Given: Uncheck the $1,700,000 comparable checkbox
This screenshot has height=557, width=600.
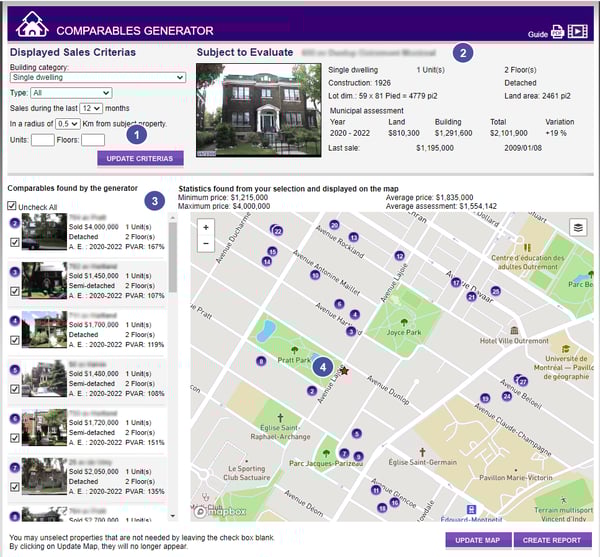Looking at the screenshot, I should coord(15,340).
